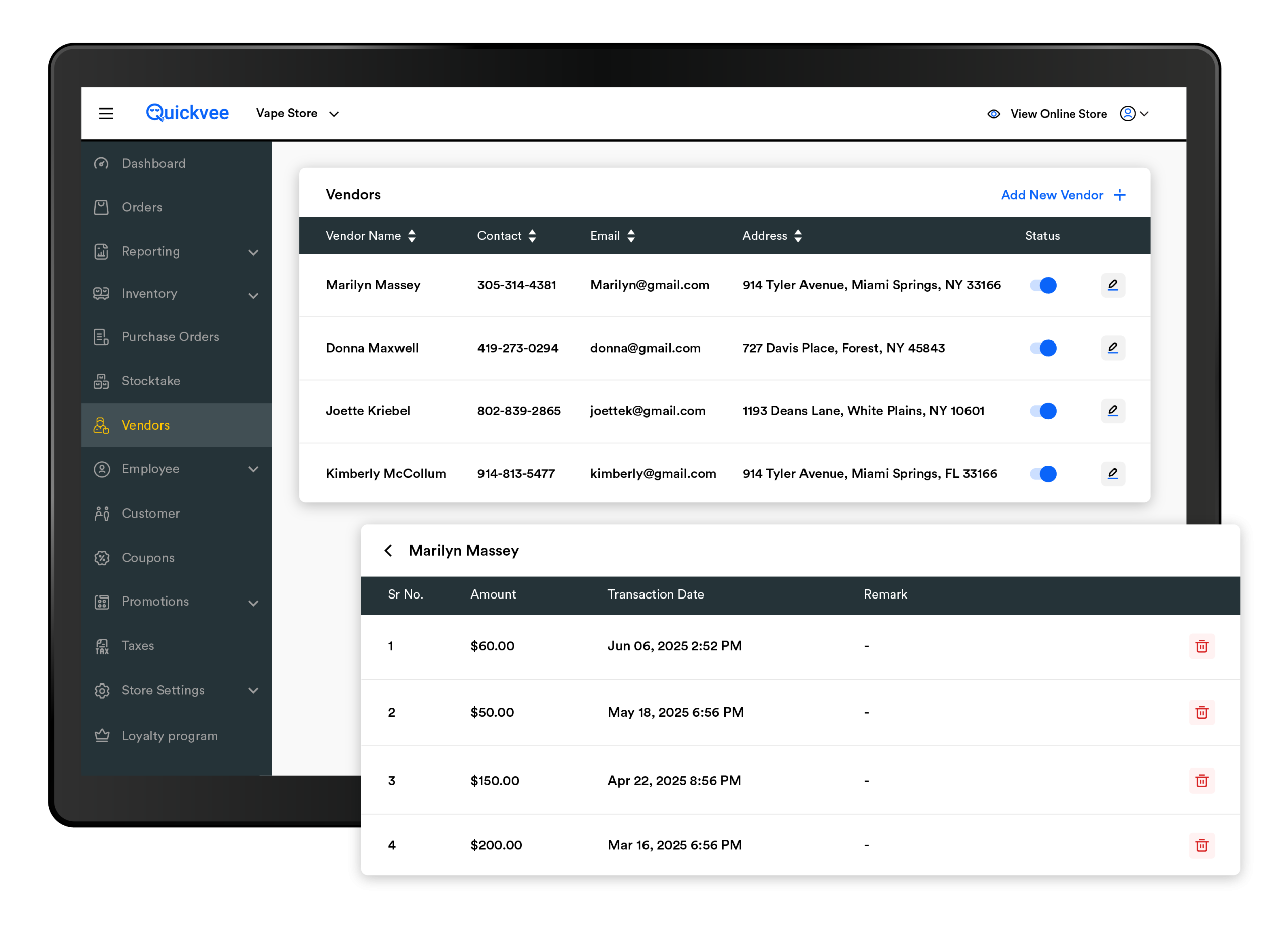Delete the $150.00 transaction row
Viewport: 1288px width, 940px height.
click(1201, 781)
